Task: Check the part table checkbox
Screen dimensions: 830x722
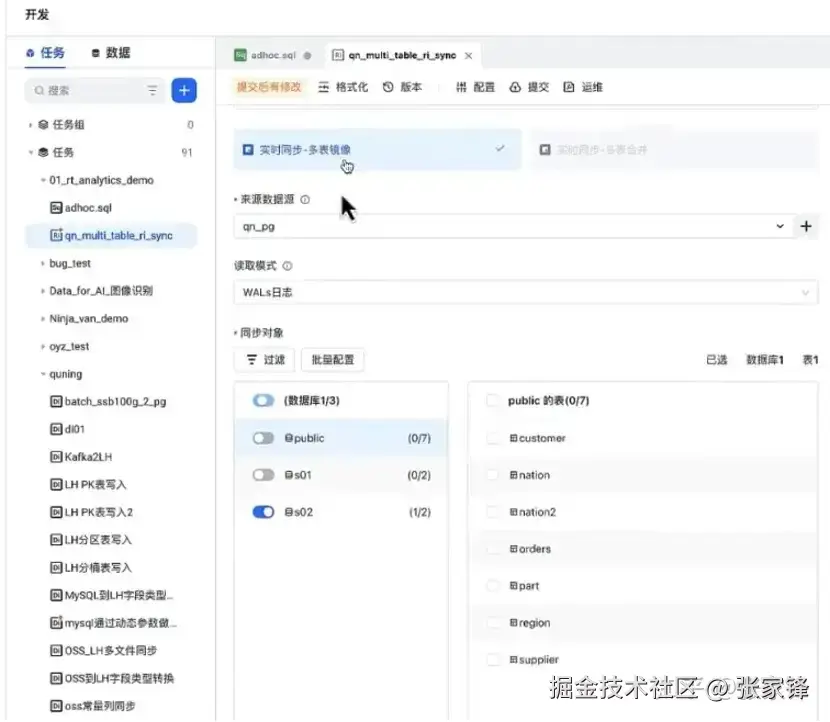Action: [x=493, y=586]
